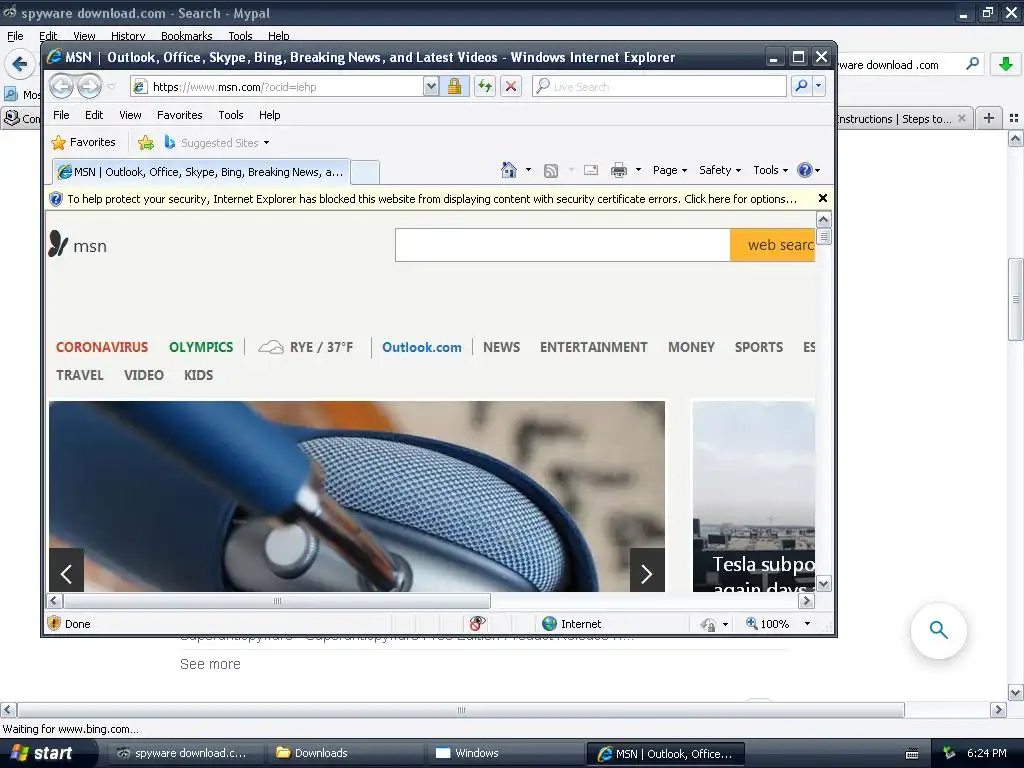Click Add to Favorites Bar star icon
Screen dimensions: 1024x768
(146, 142)
